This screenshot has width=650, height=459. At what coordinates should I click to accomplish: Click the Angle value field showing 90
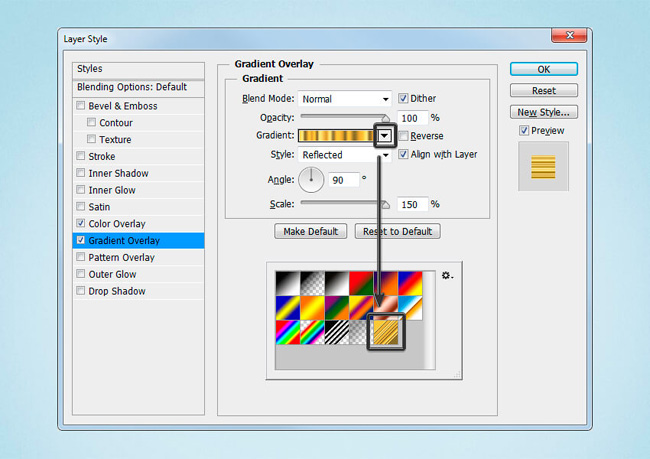coord(343,180)
